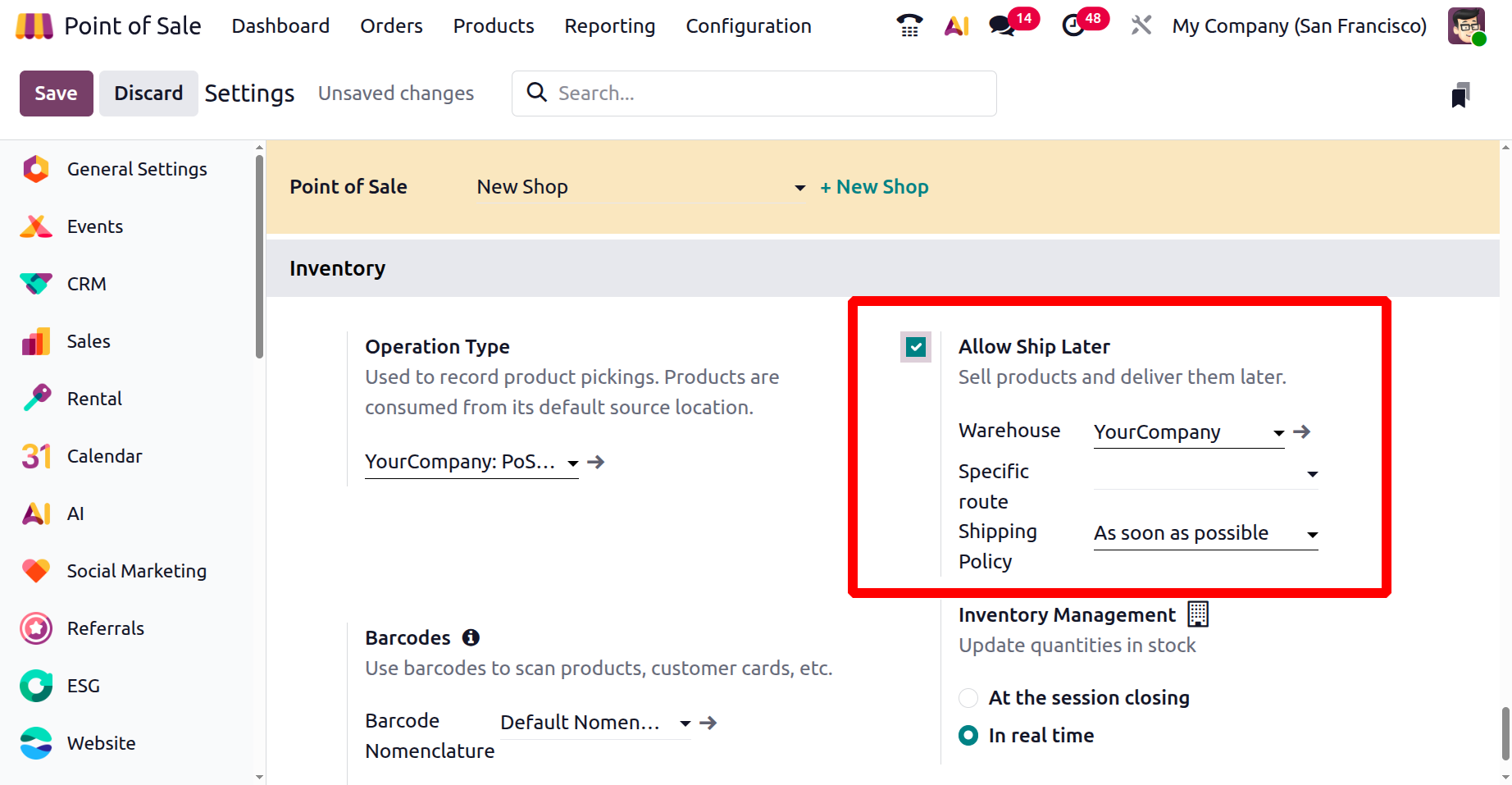Screen dimensions: 1512x785
Task: Open the VoIP phone icon in top bar
Action: point(909,26)
